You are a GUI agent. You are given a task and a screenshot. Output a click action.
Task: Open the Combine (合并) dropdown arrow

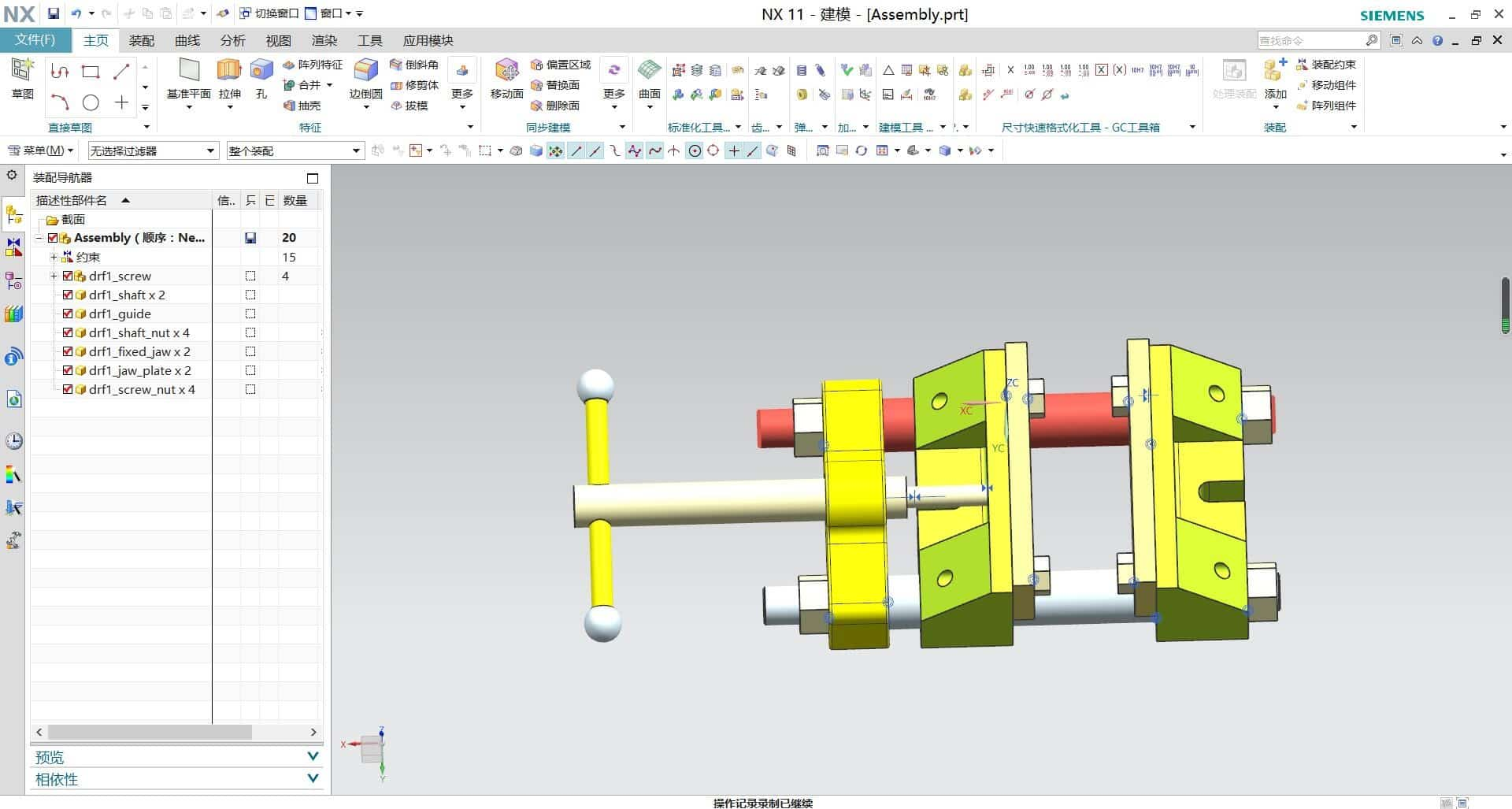[x=329, y=85]
